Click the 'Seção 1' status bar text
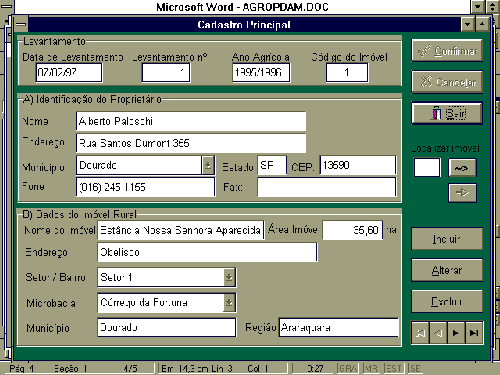This screenshot has height=375, width=500. [71, 368]
